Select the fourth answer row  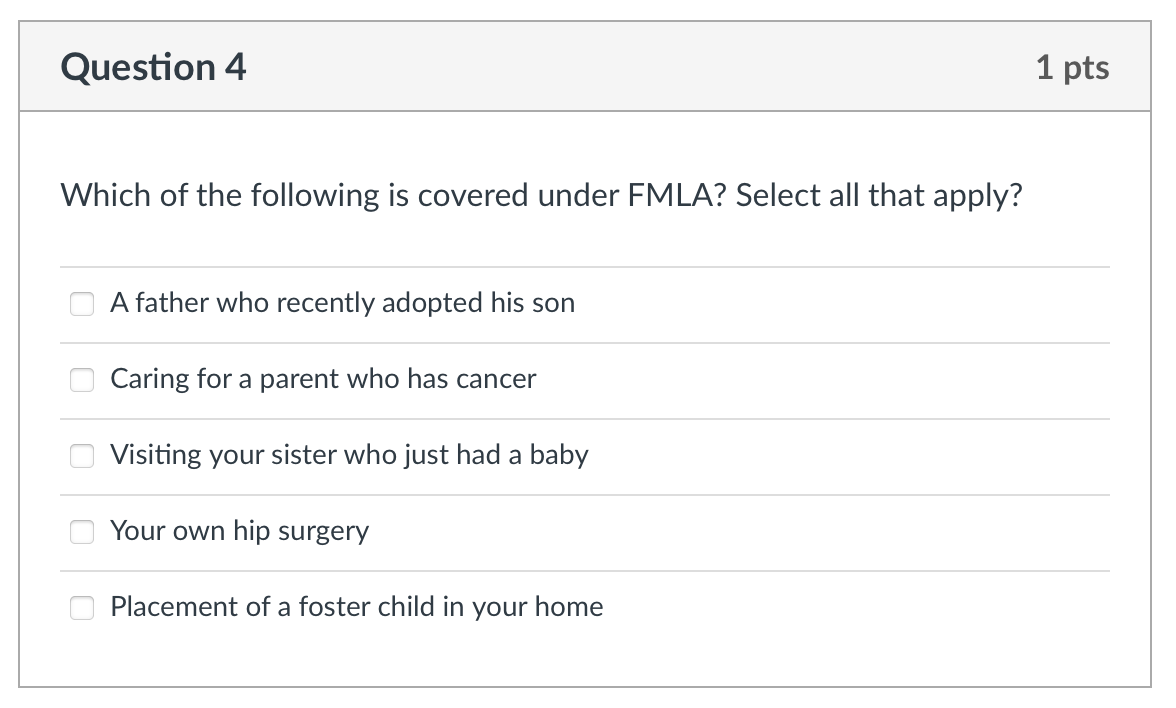[588, 531]
